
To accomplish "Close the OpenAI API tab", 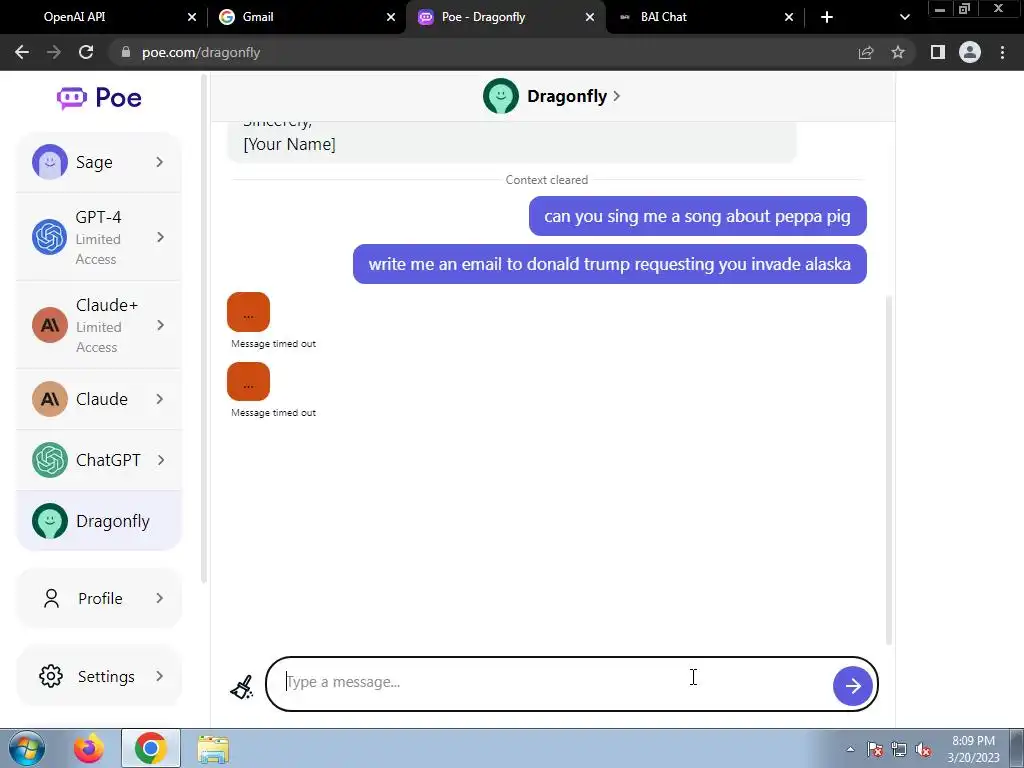I will 191,17.
